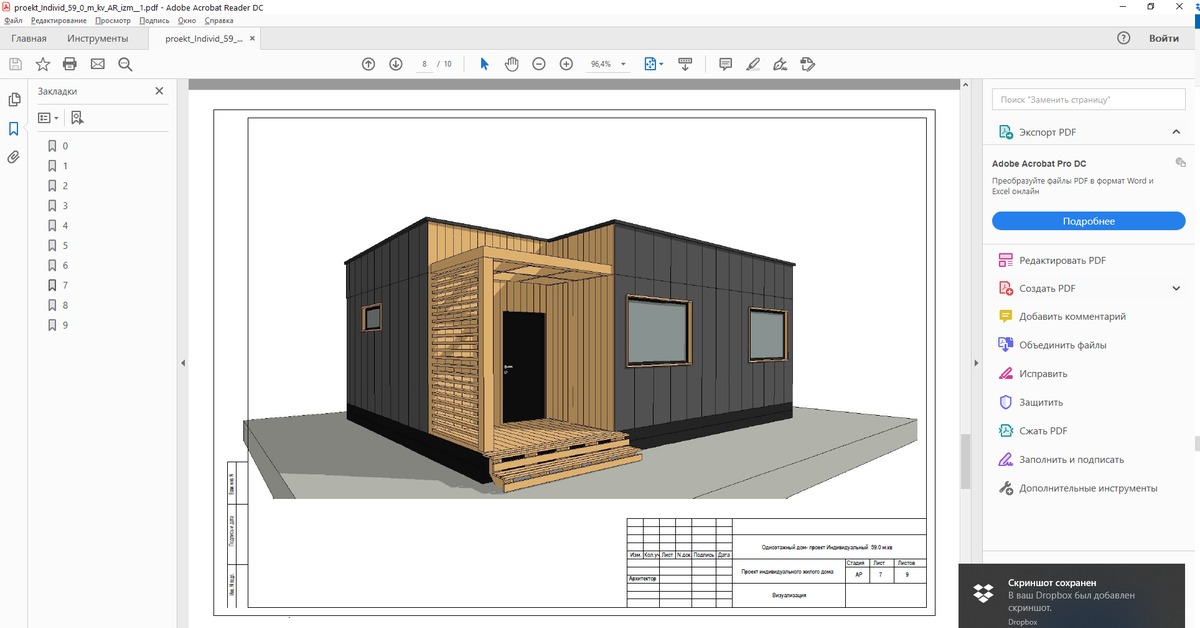Open the attachments paperclip panel
The image size is (1200, 628).
(14, 157)
